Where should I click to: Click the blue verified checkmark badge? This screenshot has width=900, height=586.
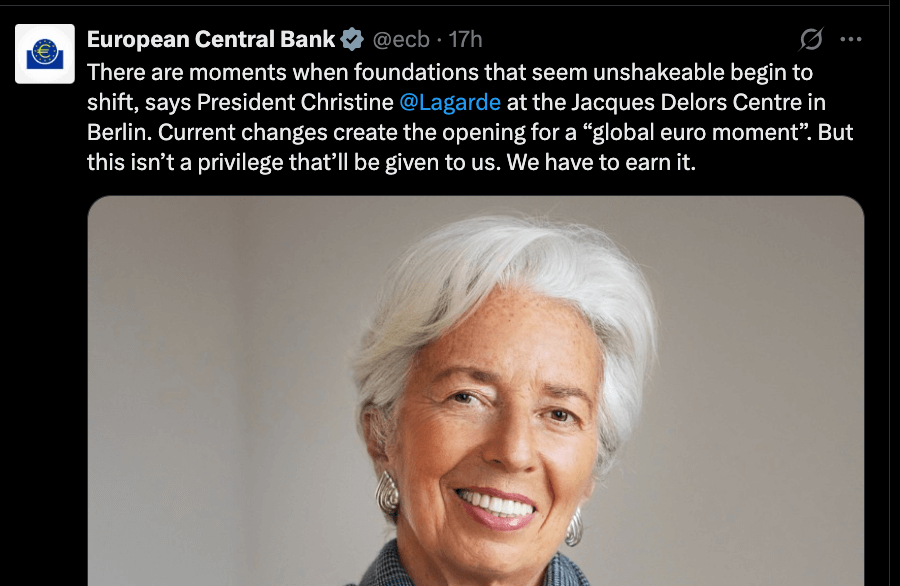click(352, 40)
